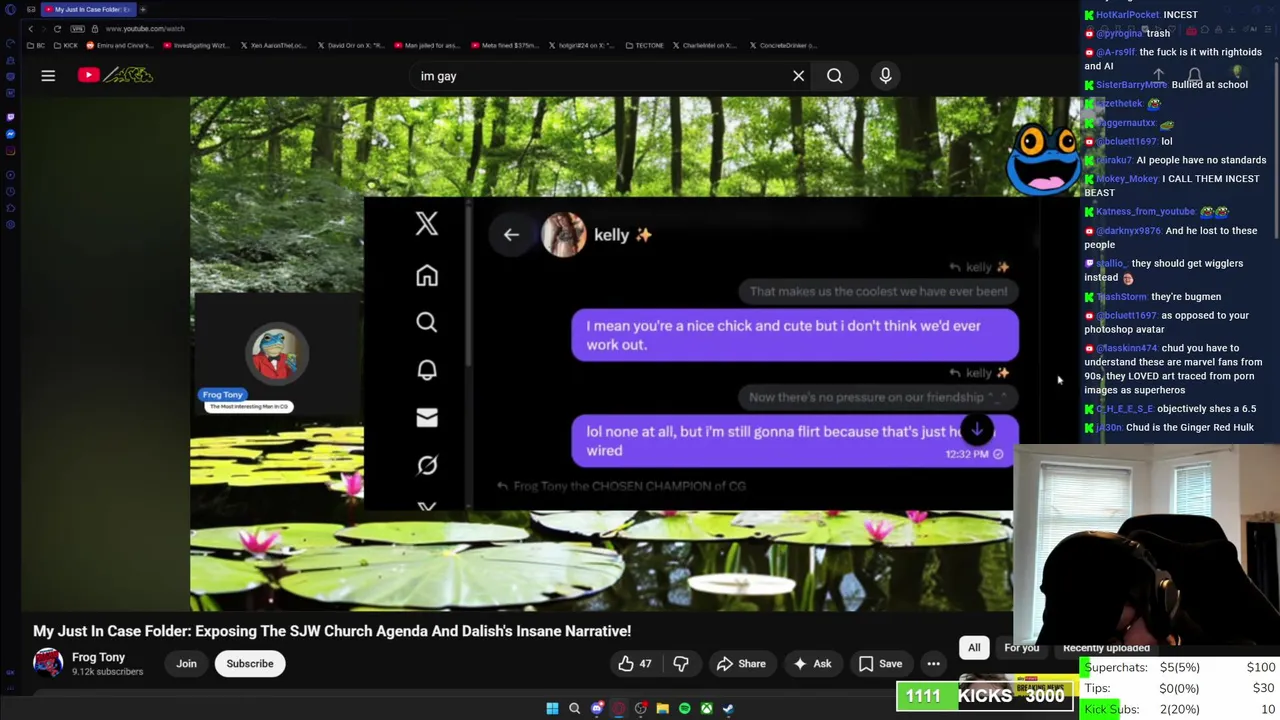Click the video title text
The height and width of the screenshot is (720, 1280).
tap(332, 631)
